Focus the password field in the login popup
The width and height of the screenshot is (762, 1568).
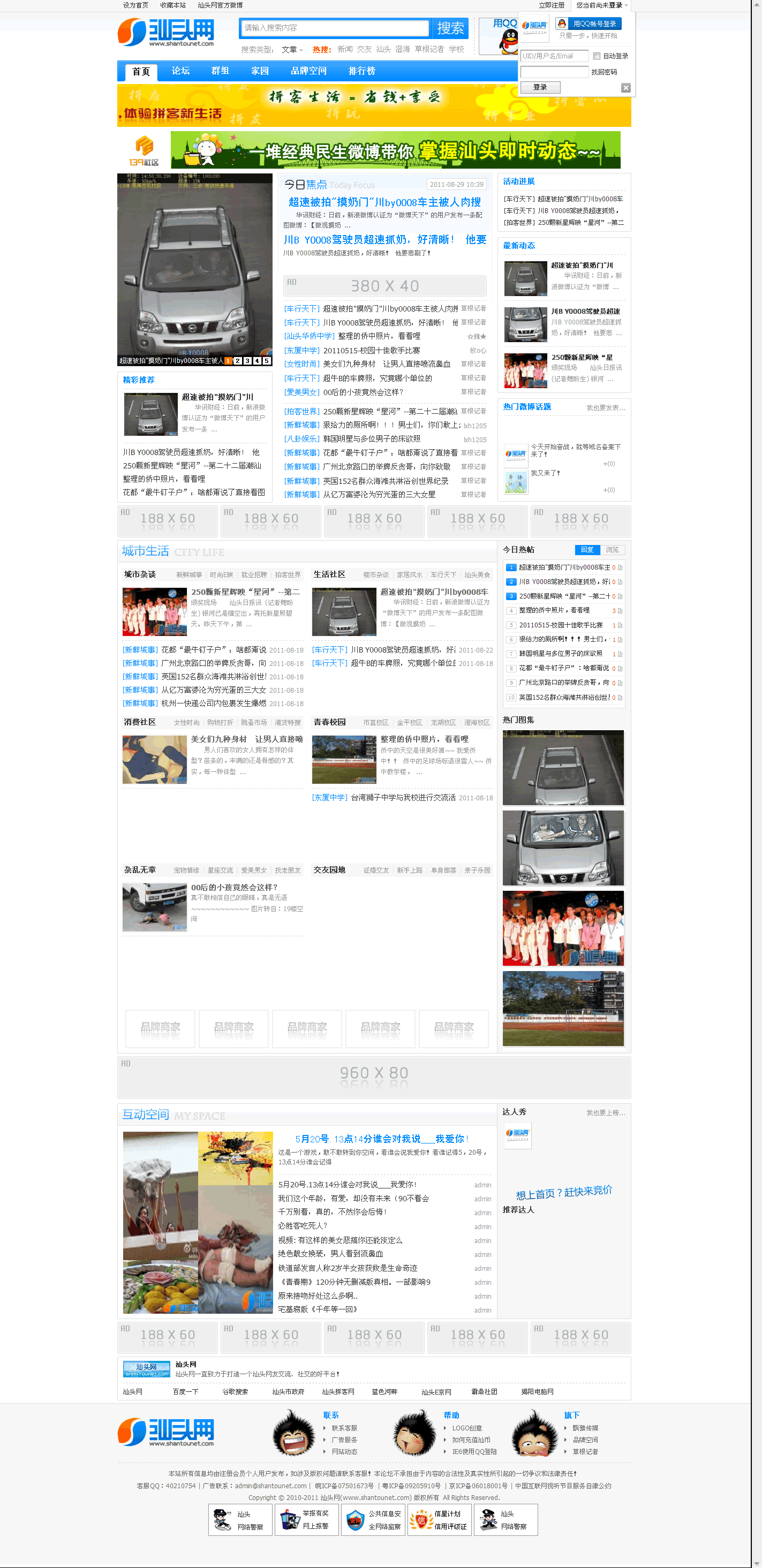pos(554,72)
